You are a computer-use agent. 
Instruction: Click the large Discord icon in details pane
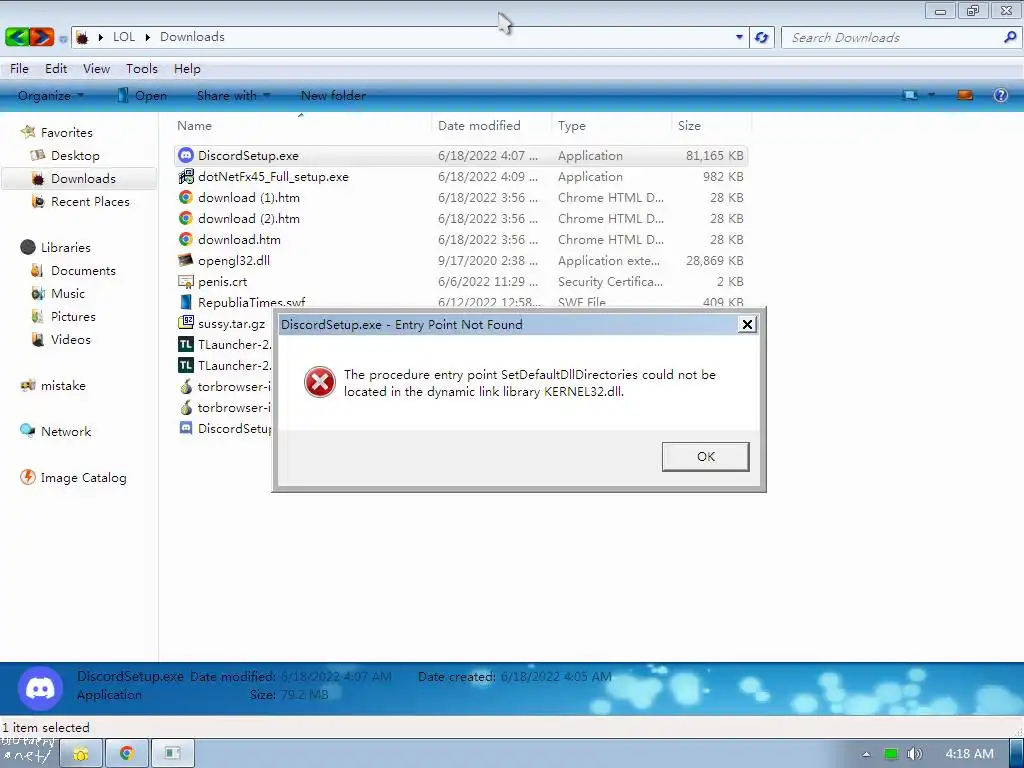(x=40, y=688)
